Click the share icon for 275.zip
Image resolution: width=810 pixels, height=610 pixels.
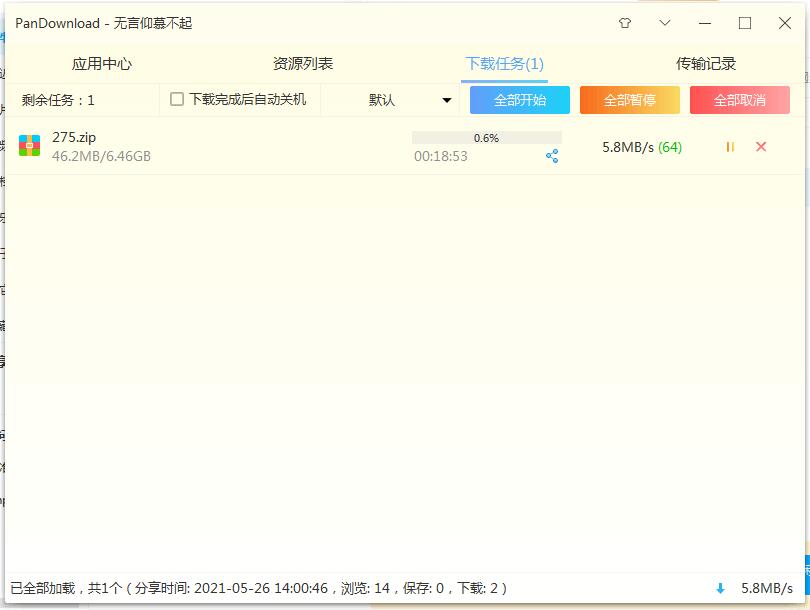pyautogui.click(x=552, y=156)
